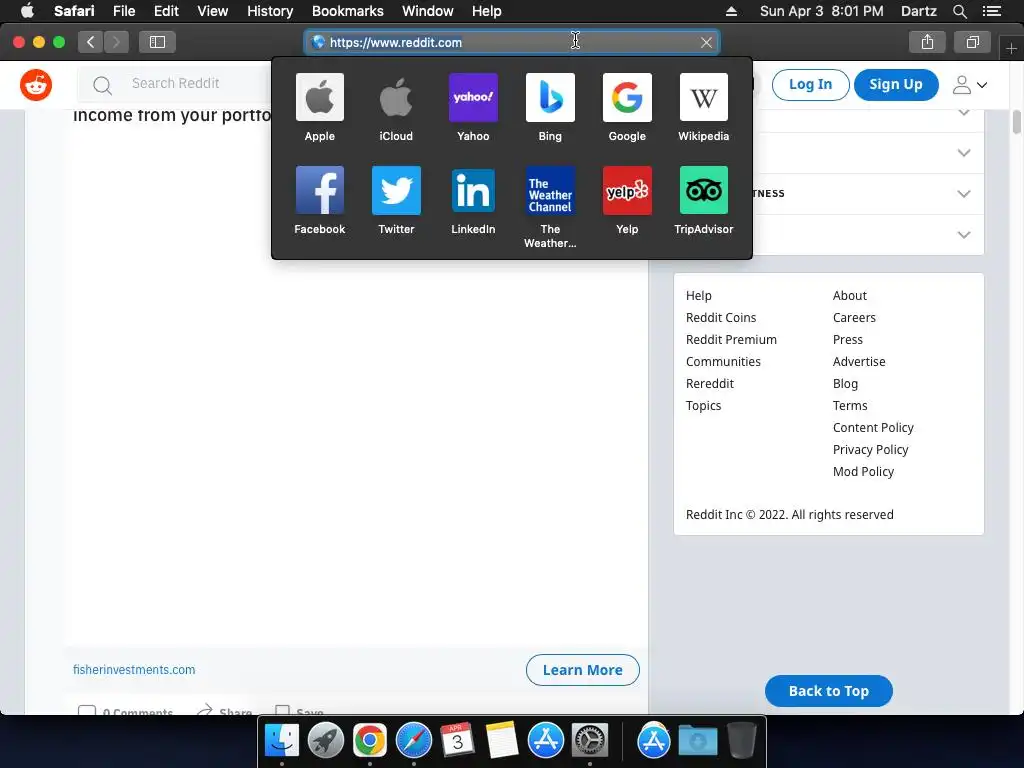
Task: Go back with Safari's back arrow
Action: point(91,42)
